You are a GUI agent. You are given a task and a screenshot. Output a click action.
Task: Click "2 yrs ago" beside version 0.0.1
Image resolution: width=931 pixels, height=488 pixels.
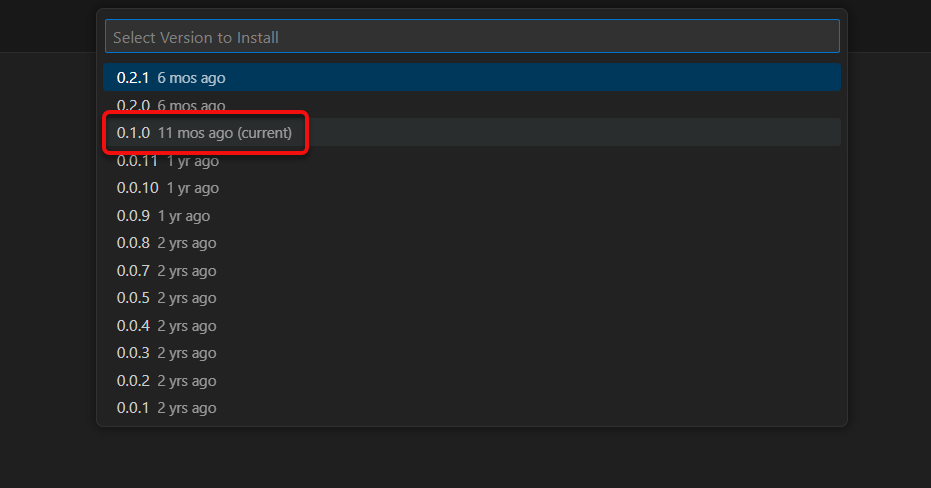tap(187, 408)
